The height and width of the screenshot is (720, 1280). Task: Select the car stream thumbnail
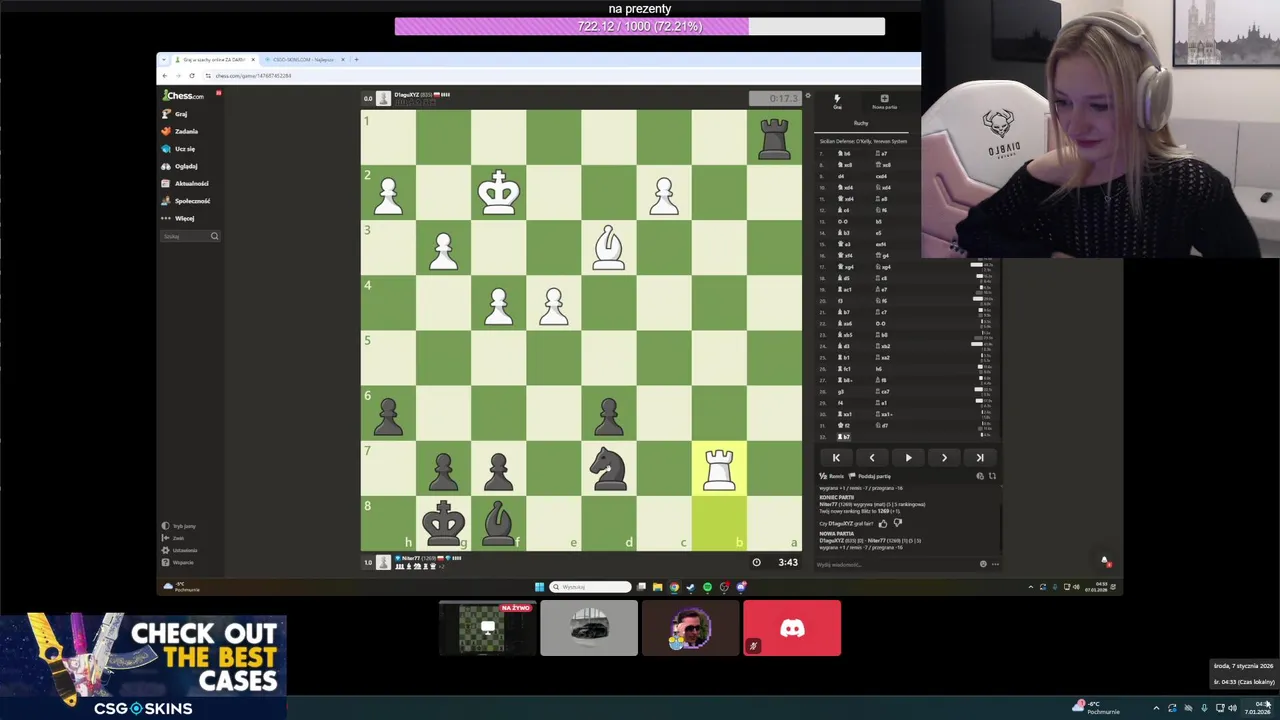click(589, 628)
